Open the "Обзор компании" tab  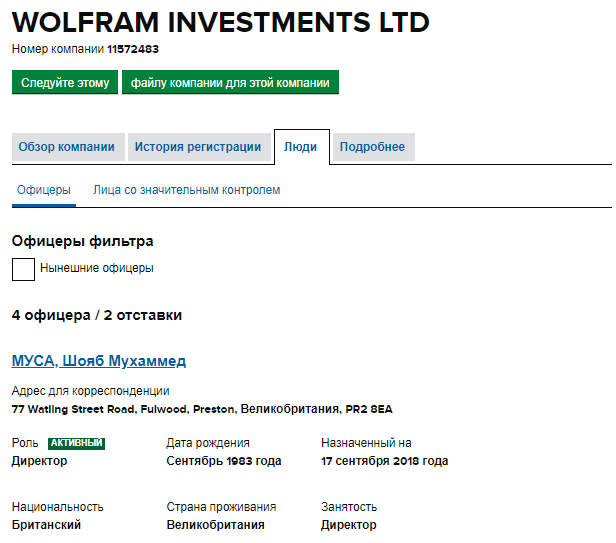69,147
